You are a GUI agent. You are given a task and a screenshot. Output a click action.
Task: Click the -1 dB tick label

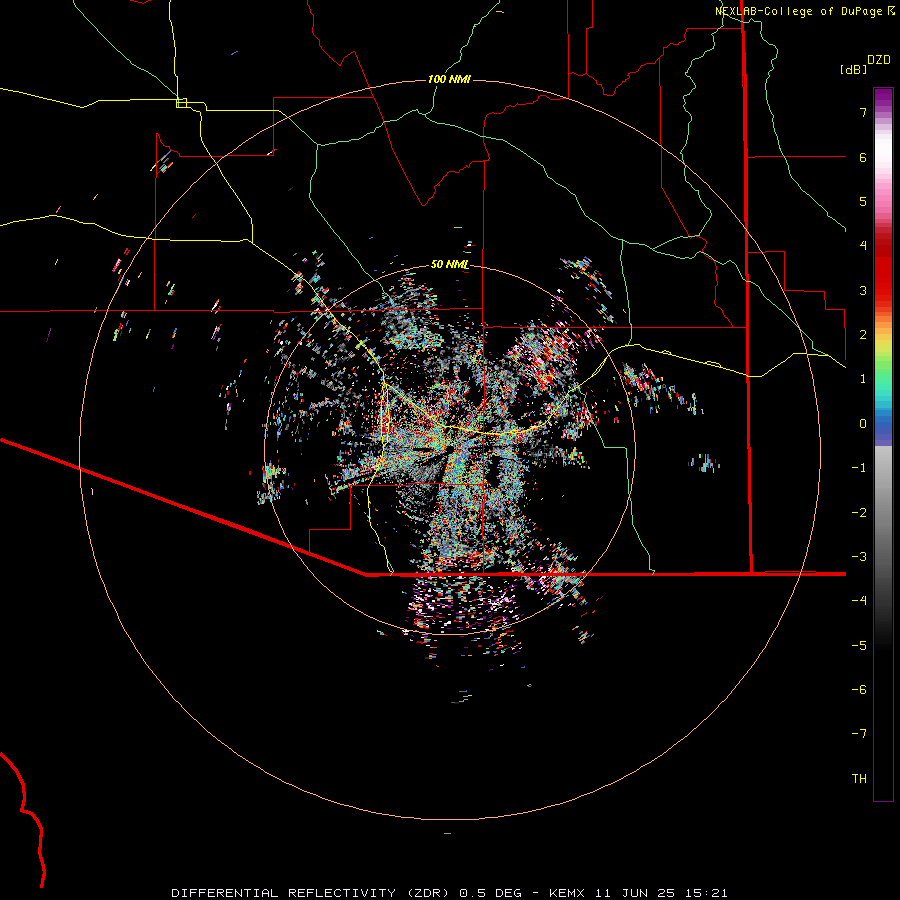tap(859, 468)
